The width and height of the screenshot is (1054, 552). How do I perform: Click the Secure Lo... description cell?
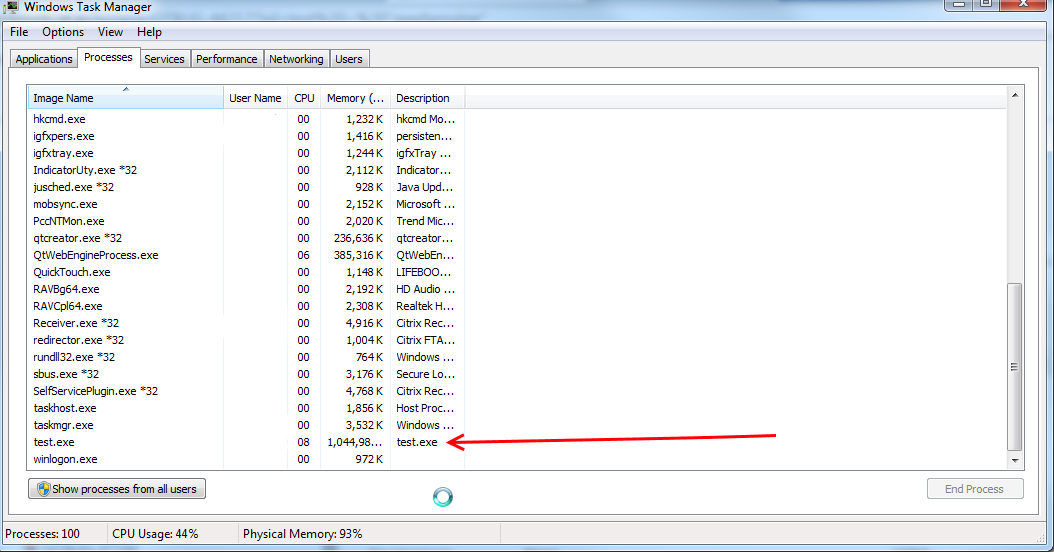tap(425, 374)
